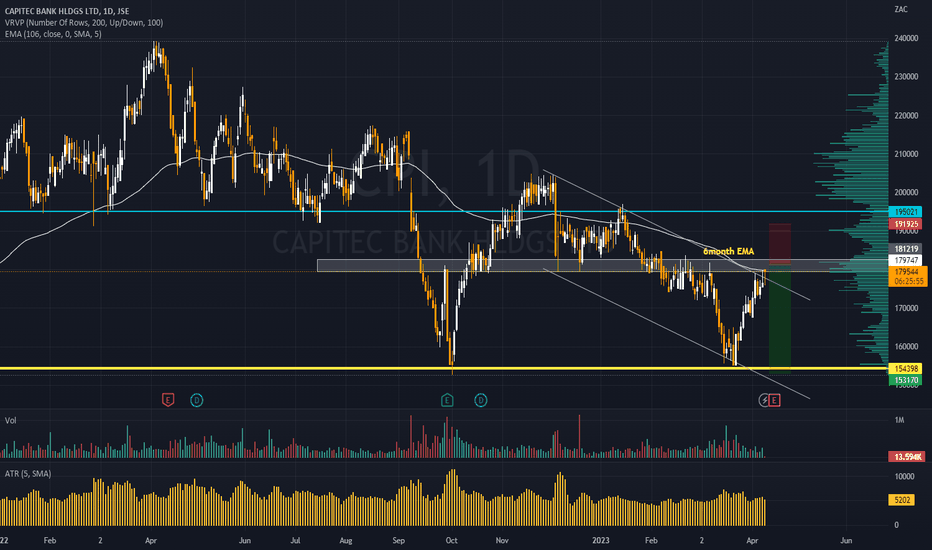
Task: Select the yellow 154398 price label
Action: click(906, 369)
